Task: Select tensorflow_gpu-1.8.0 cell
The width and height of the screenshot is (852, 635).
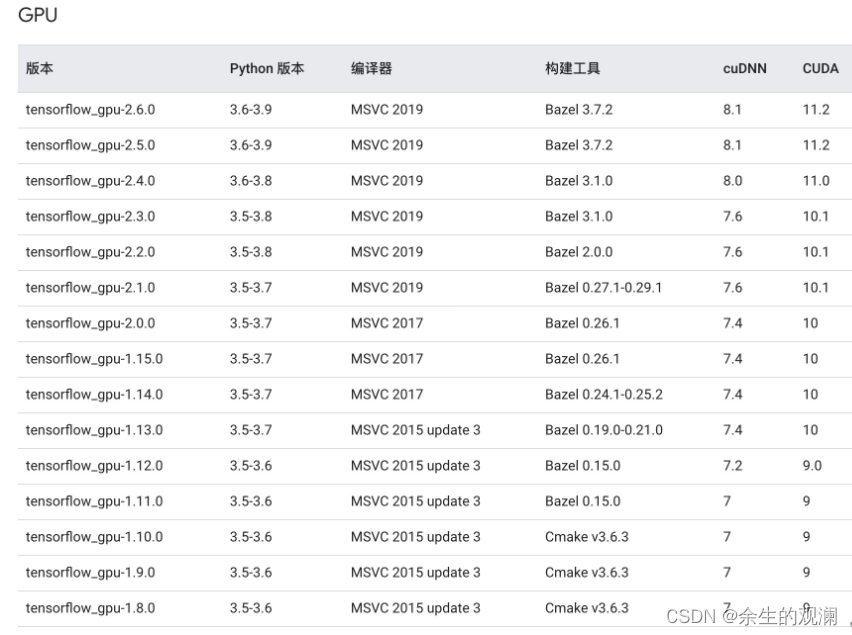Action: pyautogui.click(x=90, y=608)
